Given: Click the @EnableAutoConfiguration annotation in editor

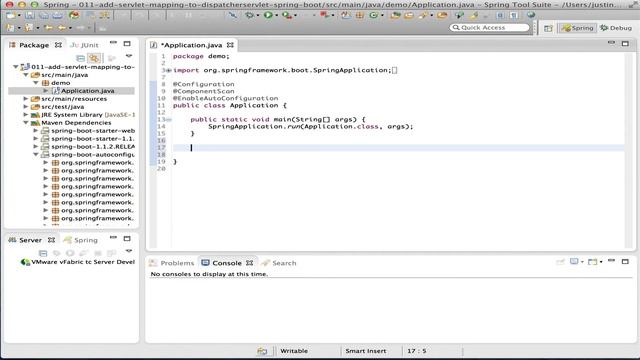Looking at the screenshot, I should click(225, 98).
